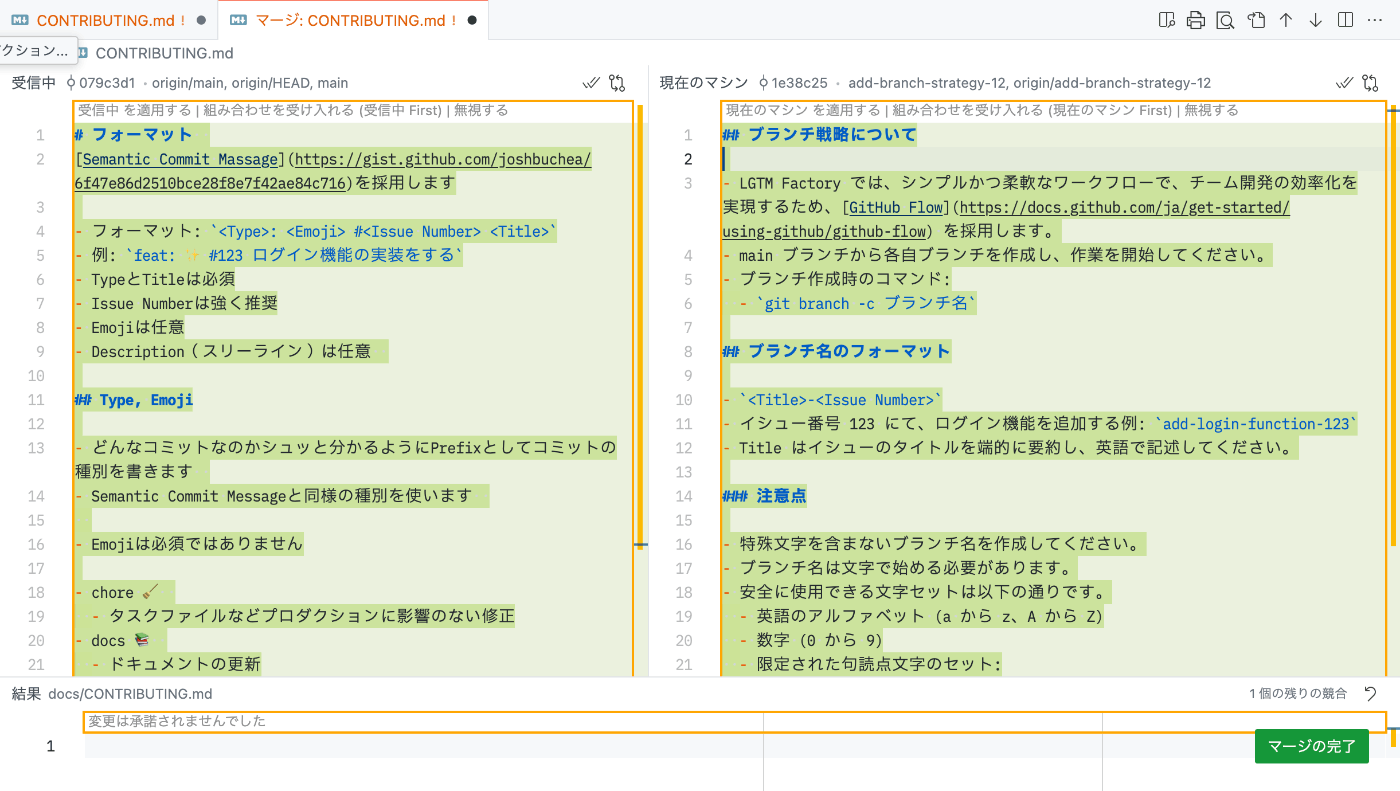
Task: Click <Title>-<Issue Number> format text
Action: point(841,400)
